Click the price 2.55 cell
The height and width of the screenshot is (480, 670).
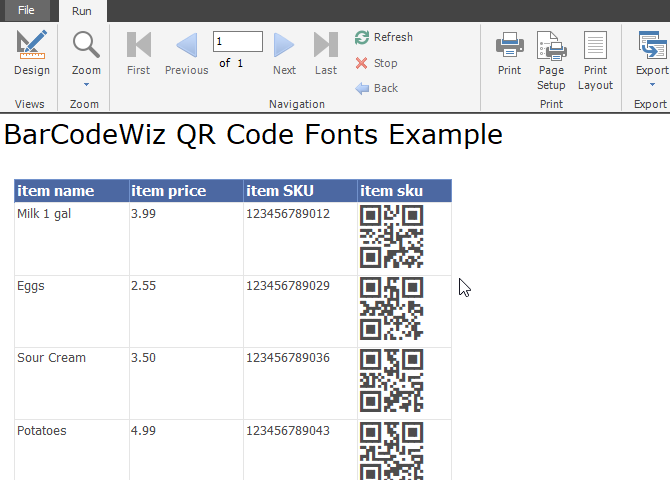tap(186, 311)
